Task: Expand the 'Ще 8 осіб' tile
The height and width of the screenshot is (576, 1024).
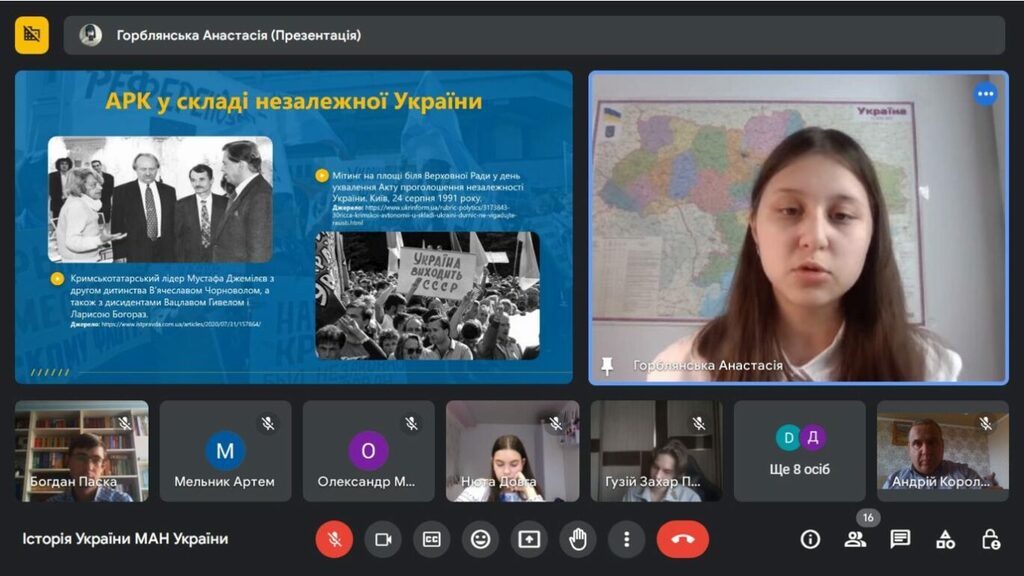Action: pyautogui.click(x=800, y=451)
